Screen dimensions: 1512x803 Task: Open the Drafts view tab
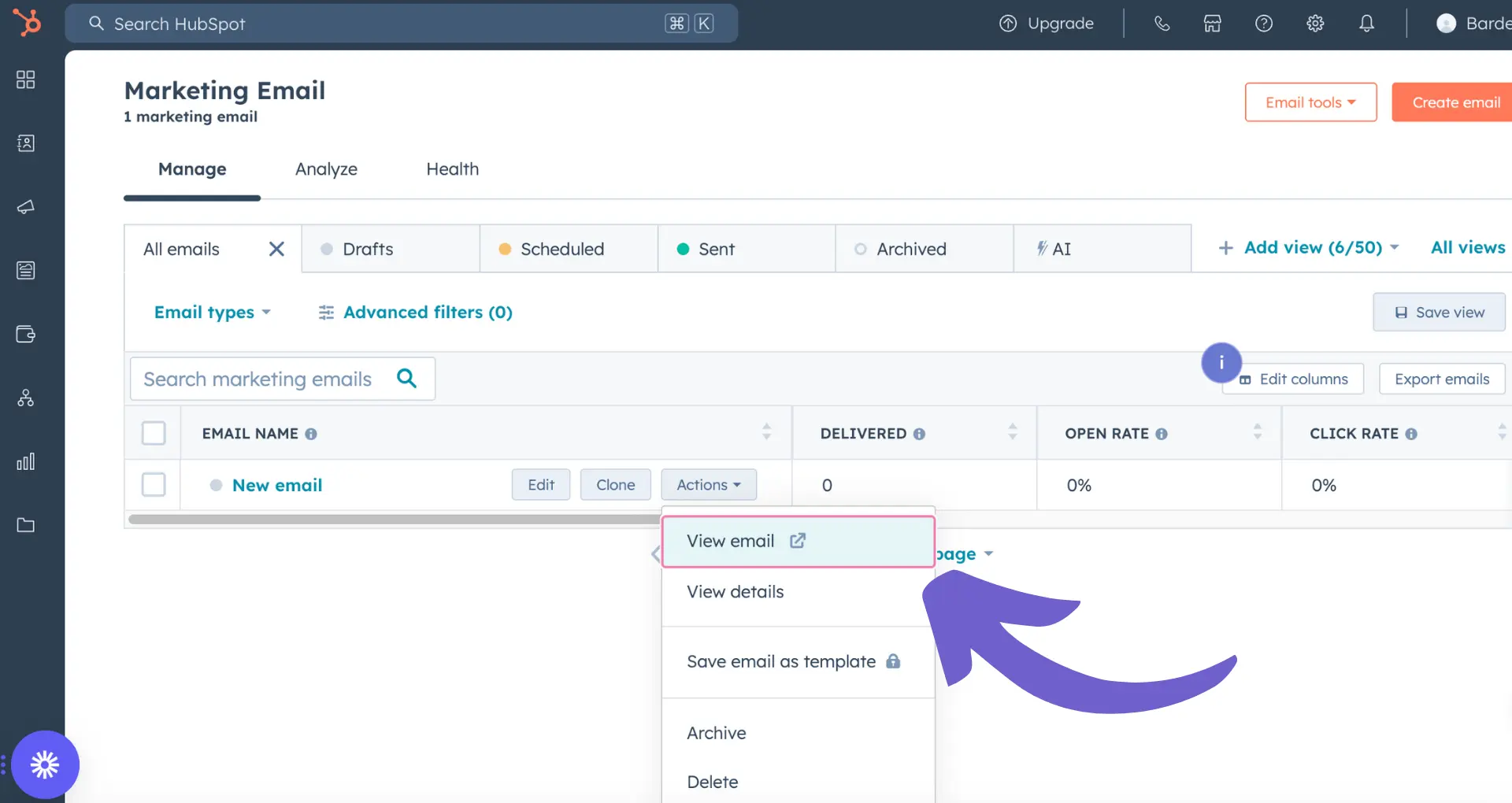pos(391,249)
